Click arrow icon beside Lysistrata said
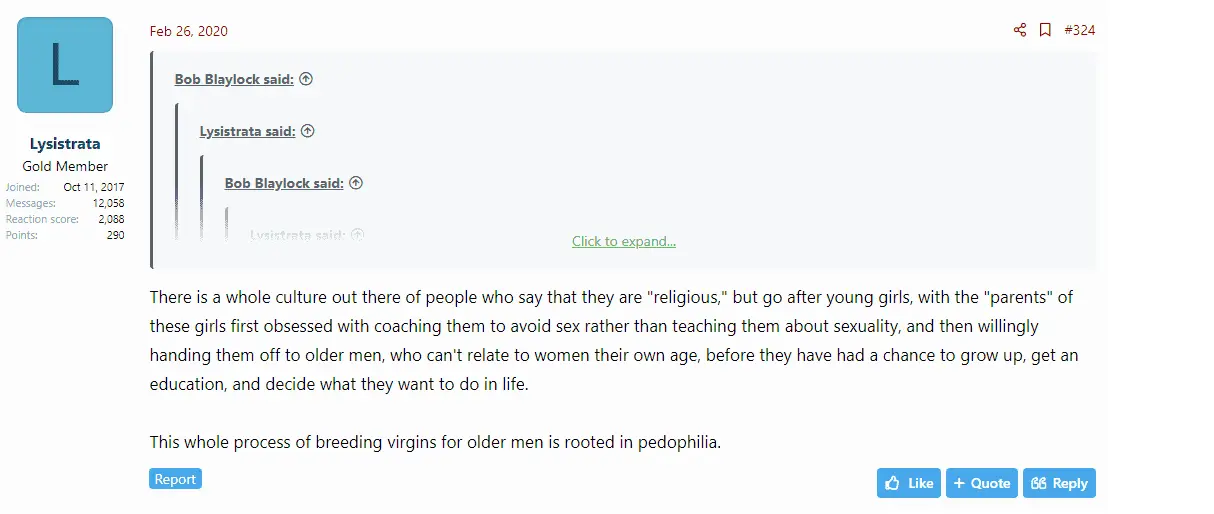The height and width of the screenshot is (514, 1214). click(308, 131)
